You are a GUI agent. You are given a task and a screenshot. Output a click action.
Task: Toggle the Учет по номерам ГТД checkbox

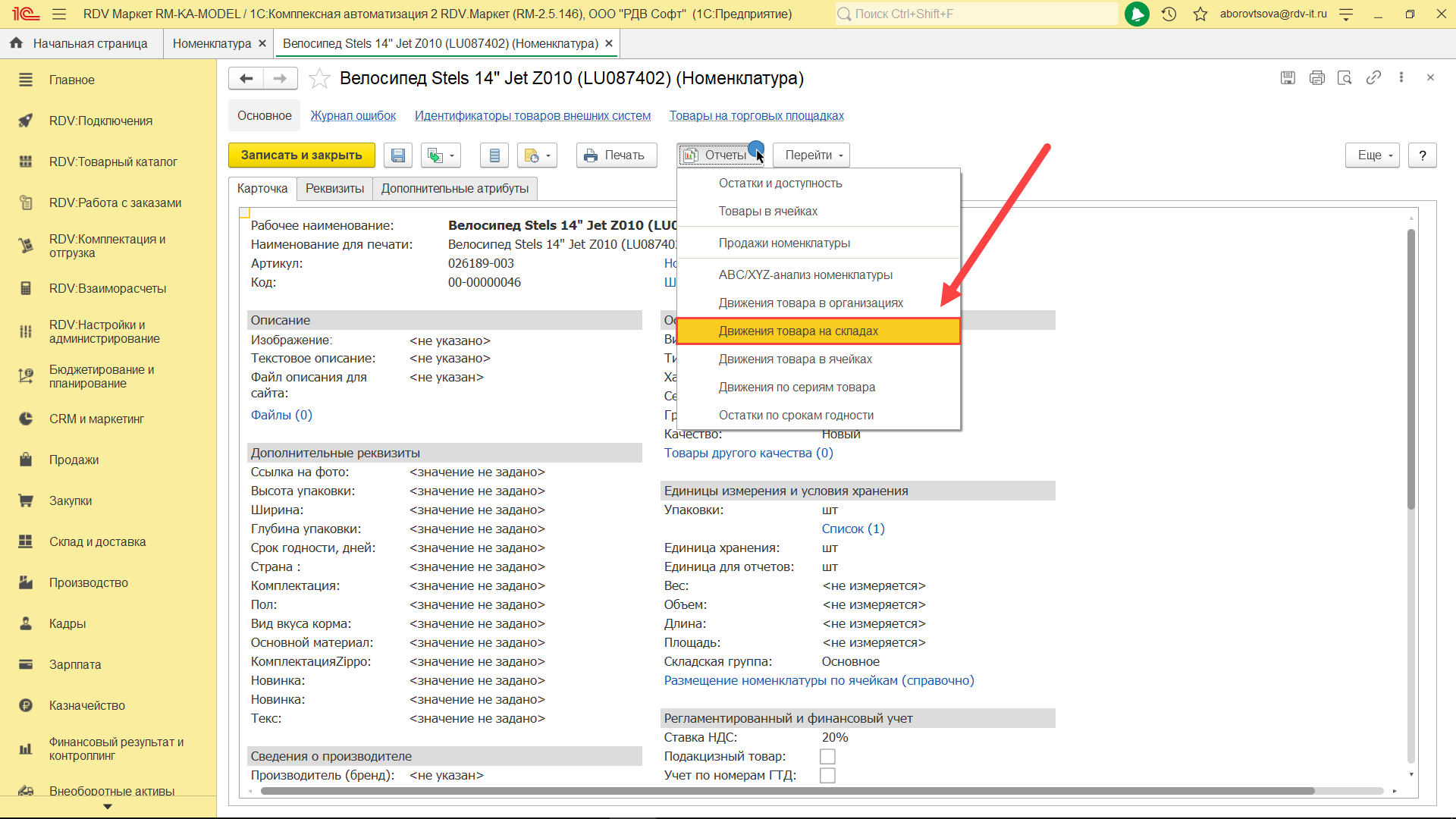coord(827,776)
